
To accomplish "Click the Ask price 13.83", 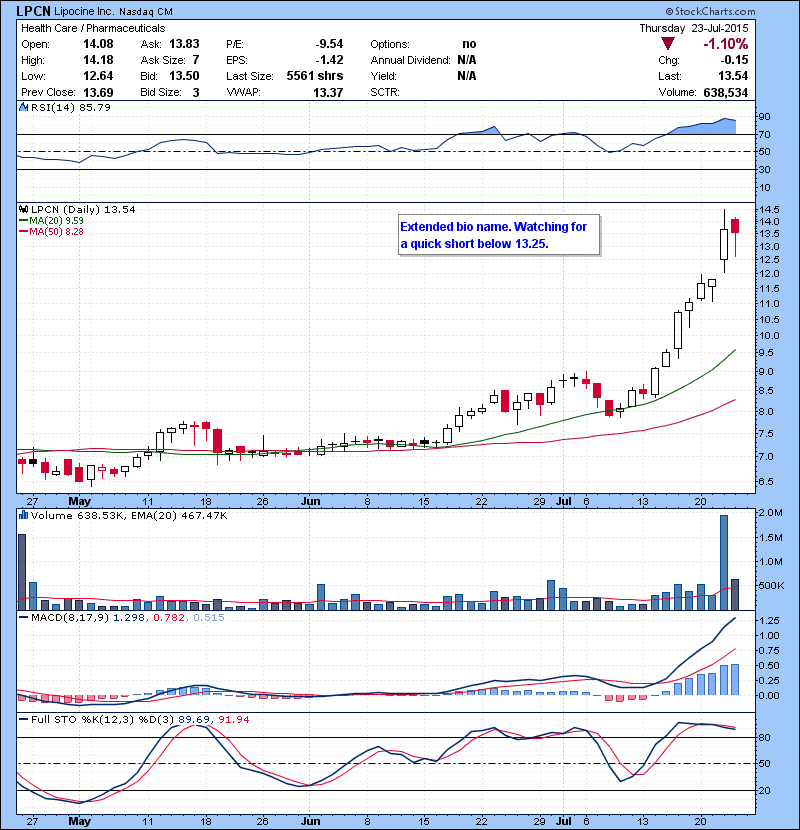I will tap(184, 44).
